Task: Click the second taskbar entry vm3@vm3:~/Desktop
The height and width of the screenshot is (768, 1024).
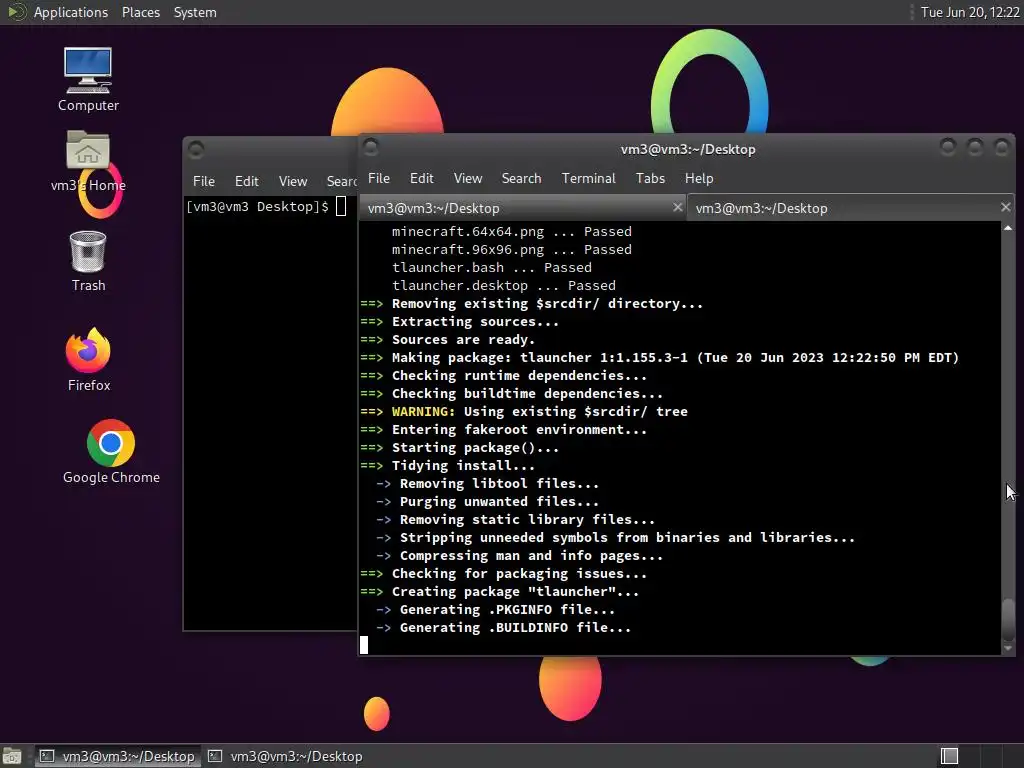Action: (285, 756)
